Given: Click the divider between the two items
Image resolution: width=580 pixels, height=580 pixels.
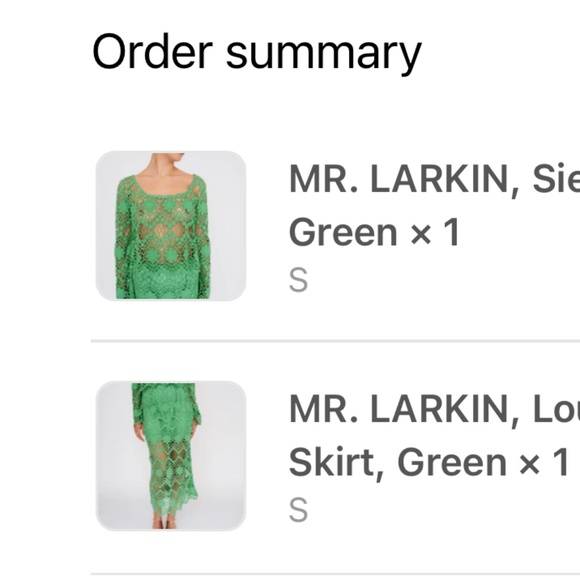Looking at the screenshot, I should [335, 341].
